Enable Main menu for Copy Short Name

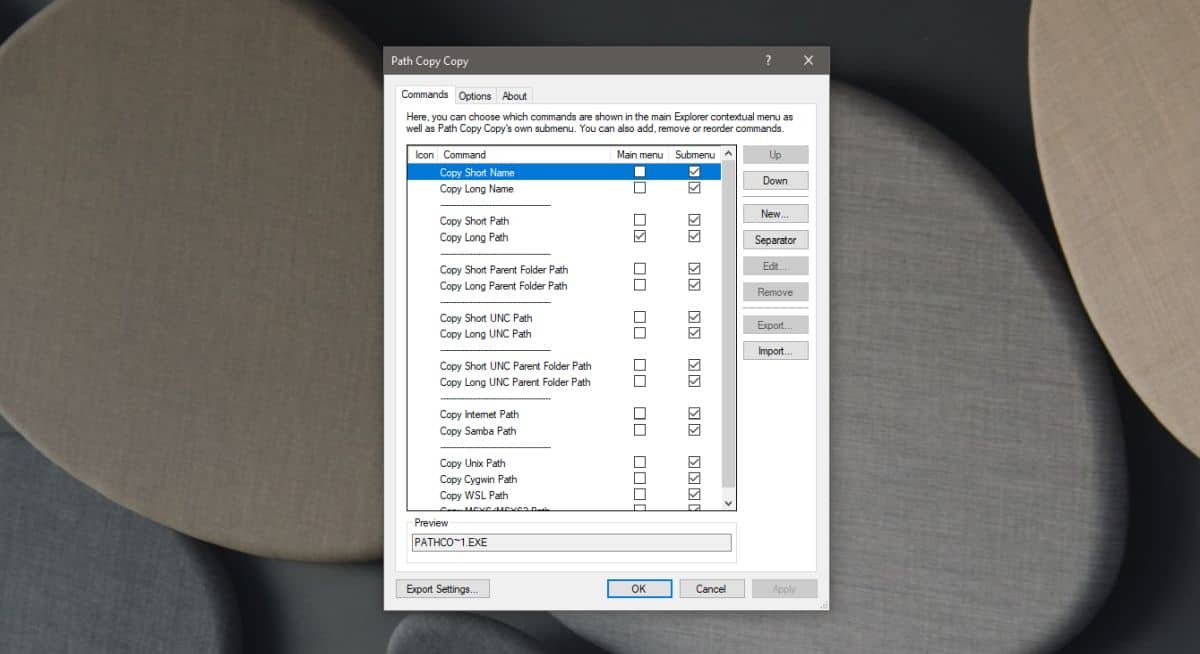click(640, 172)
